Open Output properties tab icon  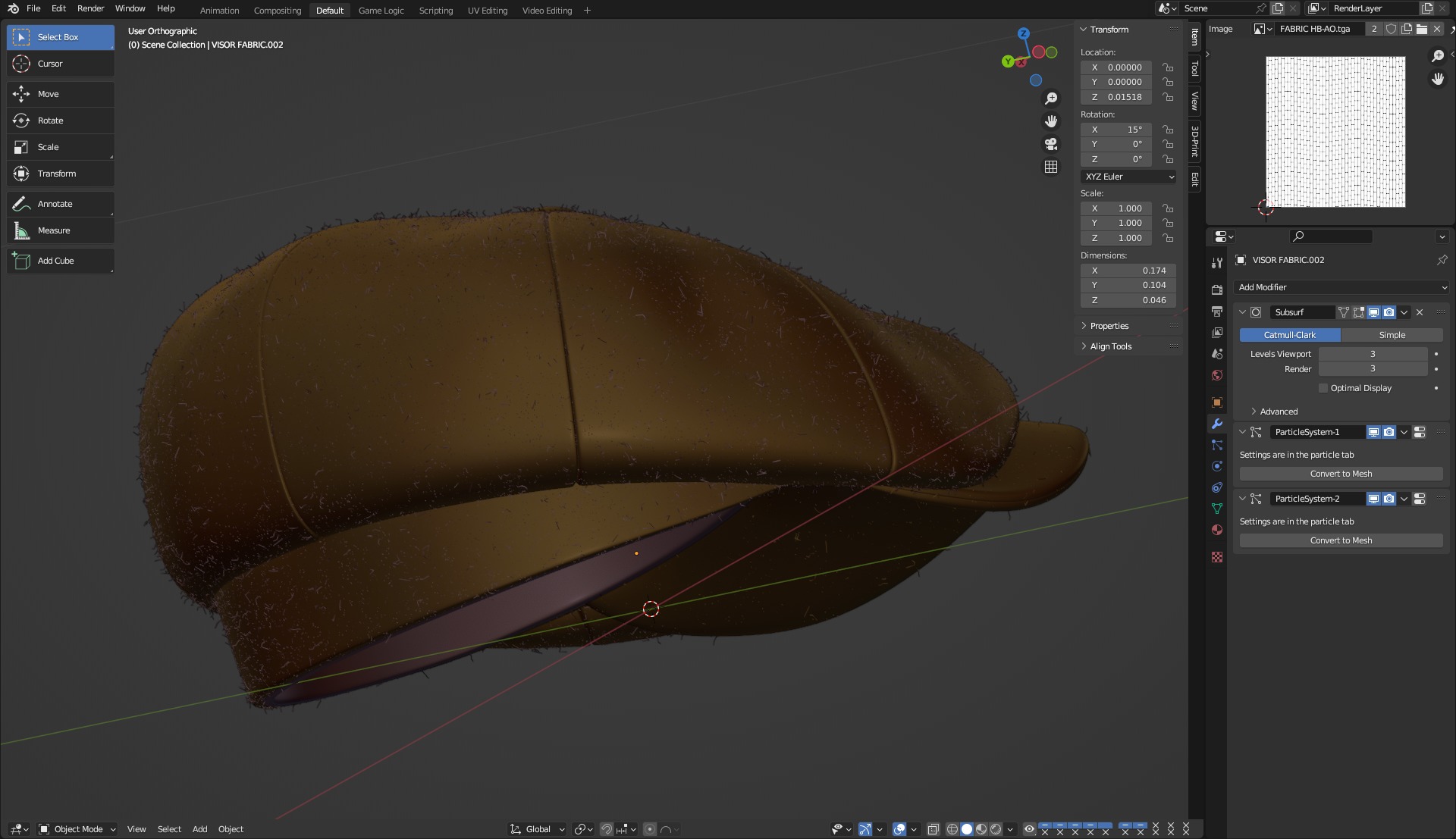coord(1217,311)
